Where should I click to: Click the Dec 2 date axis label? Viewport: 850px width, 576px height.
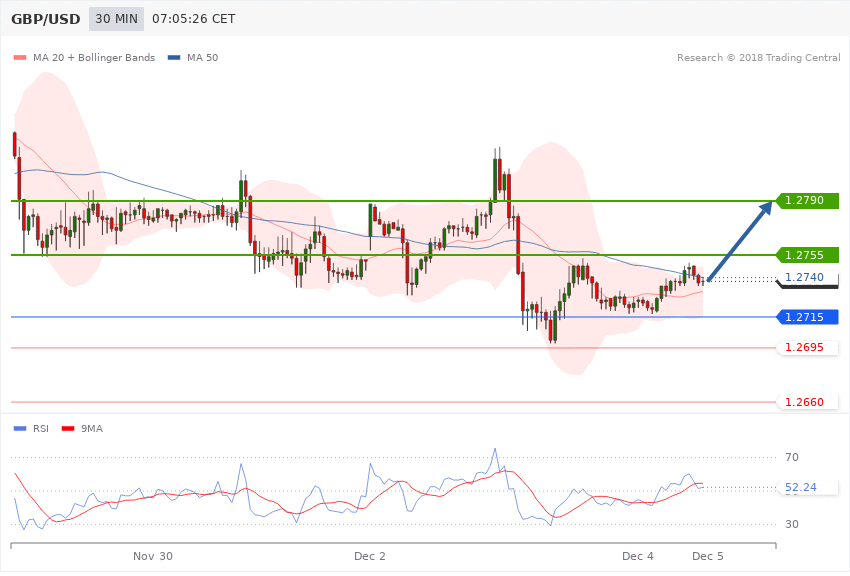370,556
